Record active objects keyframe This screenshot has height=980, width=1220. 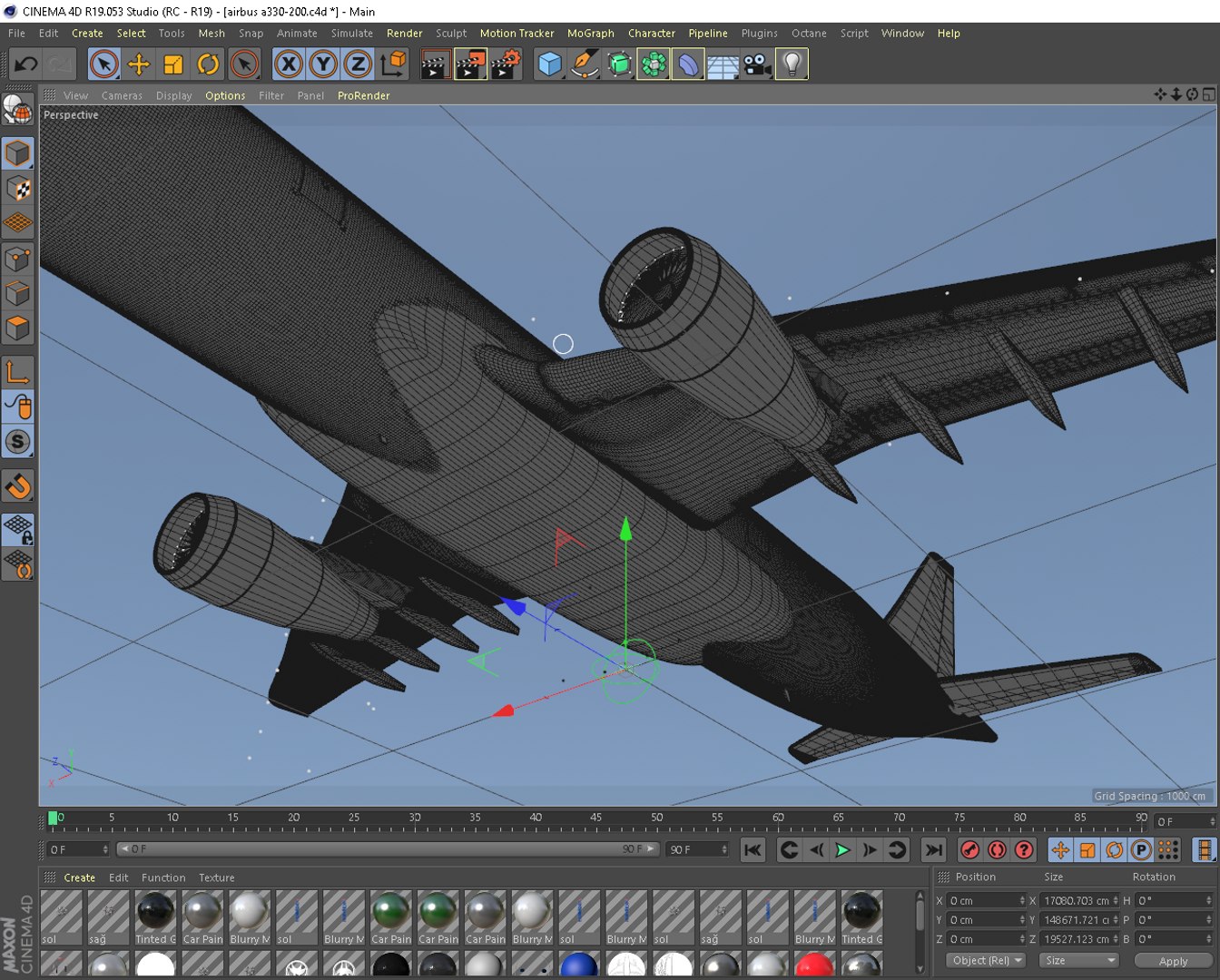coord(969,850)
